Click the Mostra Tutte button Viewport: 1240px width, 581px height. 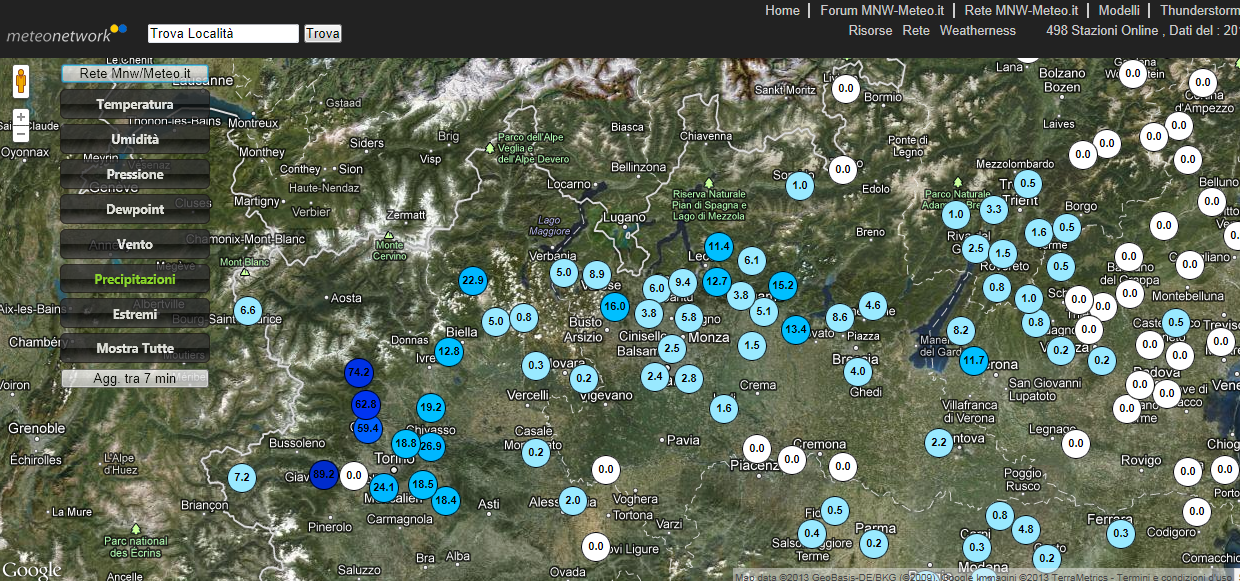[x=135, y=348]
